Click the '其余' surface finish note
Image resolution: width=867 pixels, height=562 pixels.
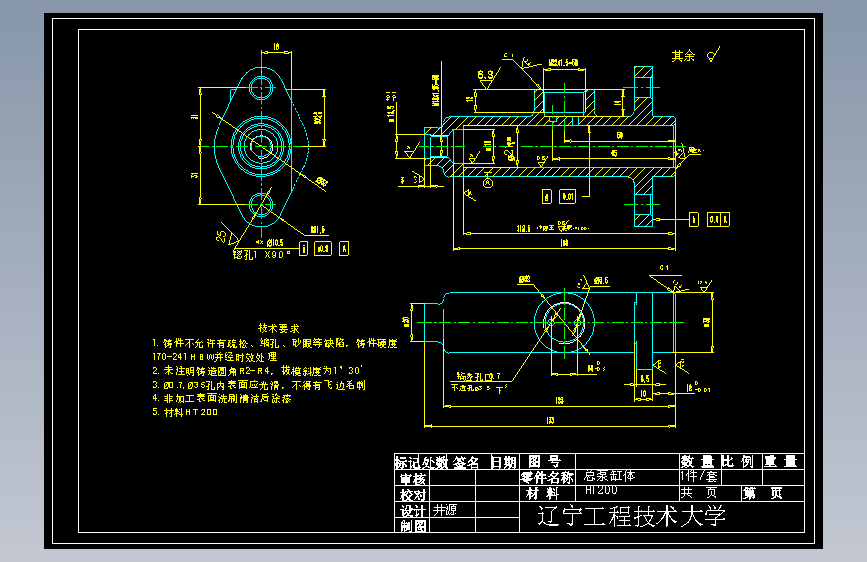pos(683,56)
